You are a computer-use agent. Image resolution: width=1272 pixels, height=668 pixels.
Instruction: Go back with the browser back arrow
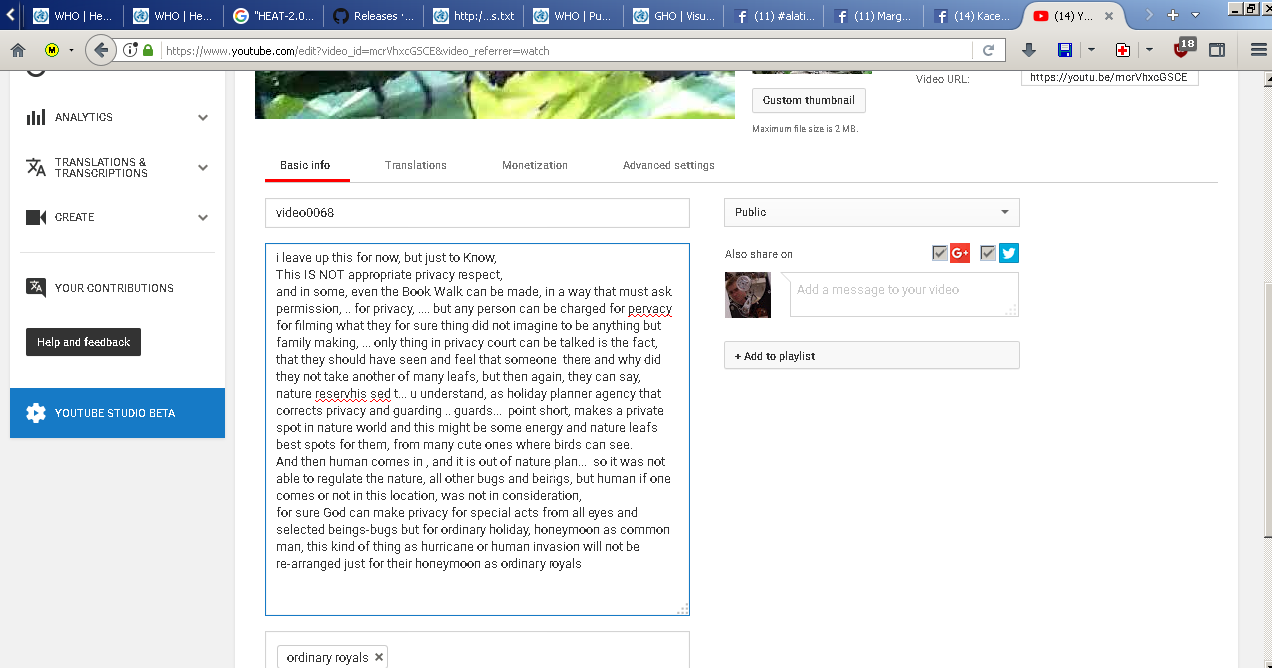pos(100,50)
